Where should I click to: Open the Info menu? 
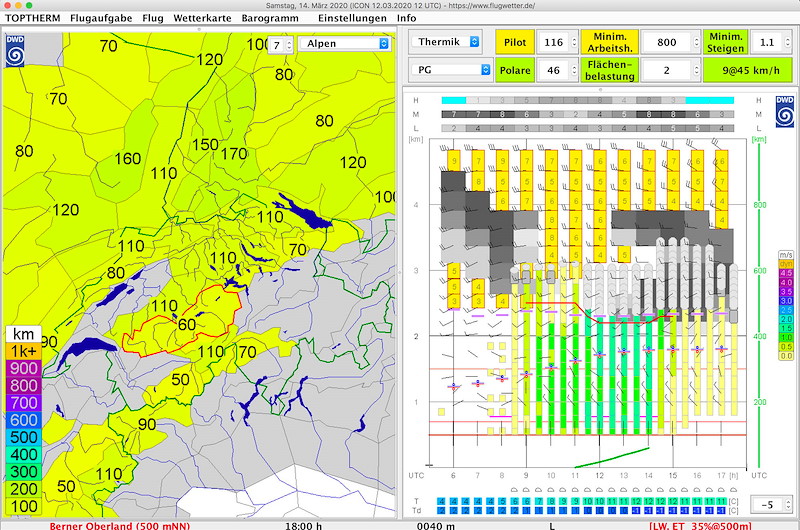[x=407, y=18]
